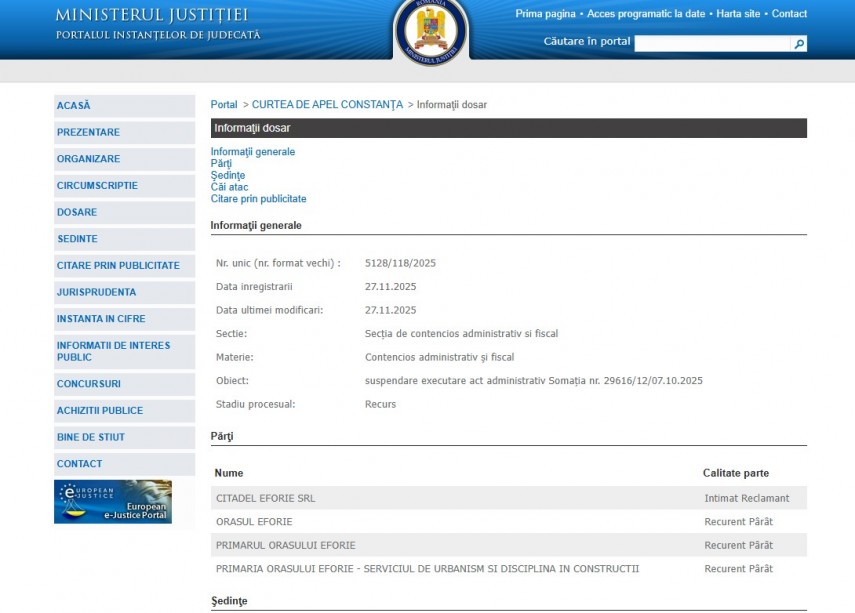
Task: Go to Harta site
Action: (738, 14)
